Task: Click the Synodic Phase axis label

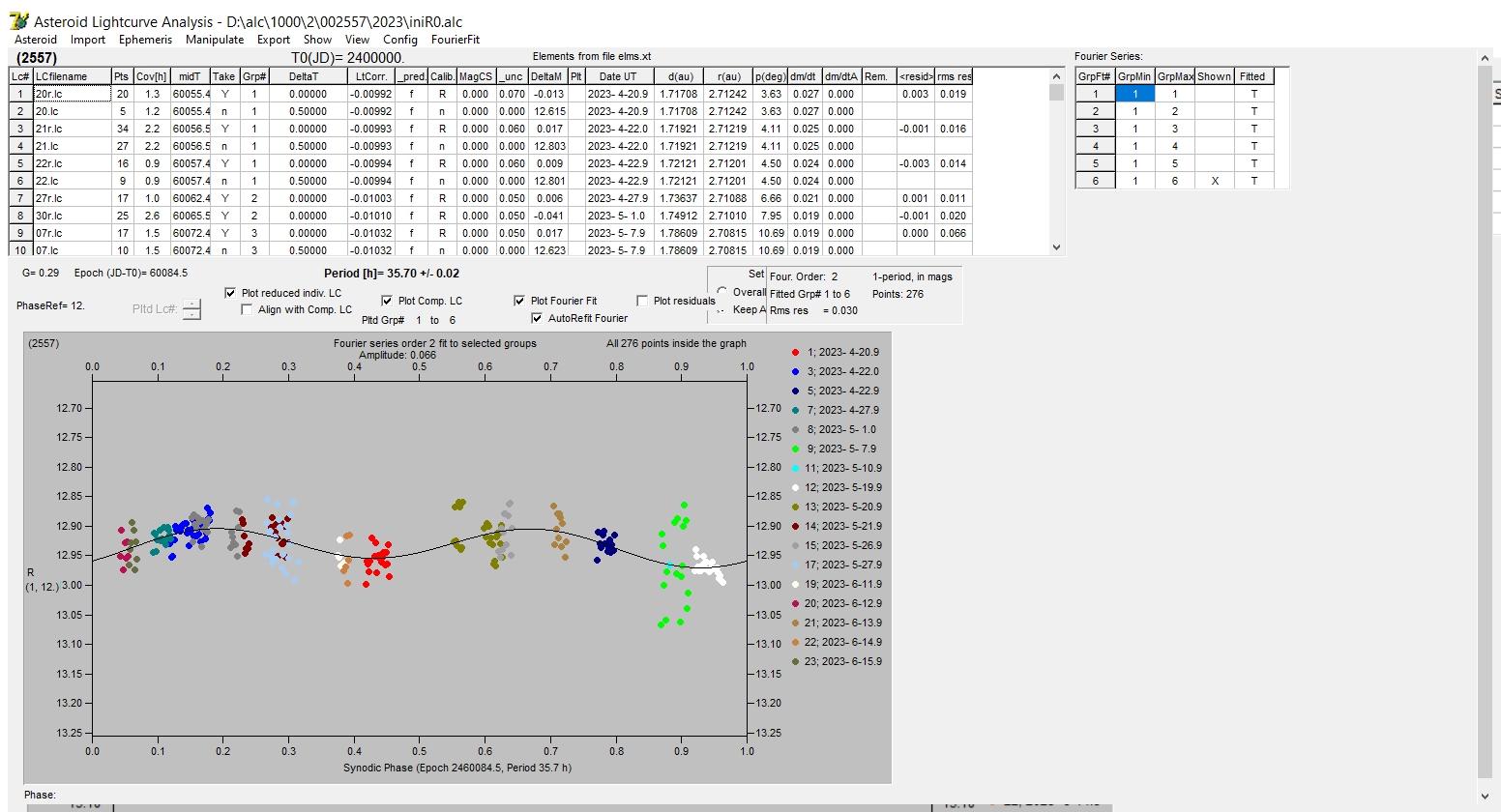Action: (457, 768)
